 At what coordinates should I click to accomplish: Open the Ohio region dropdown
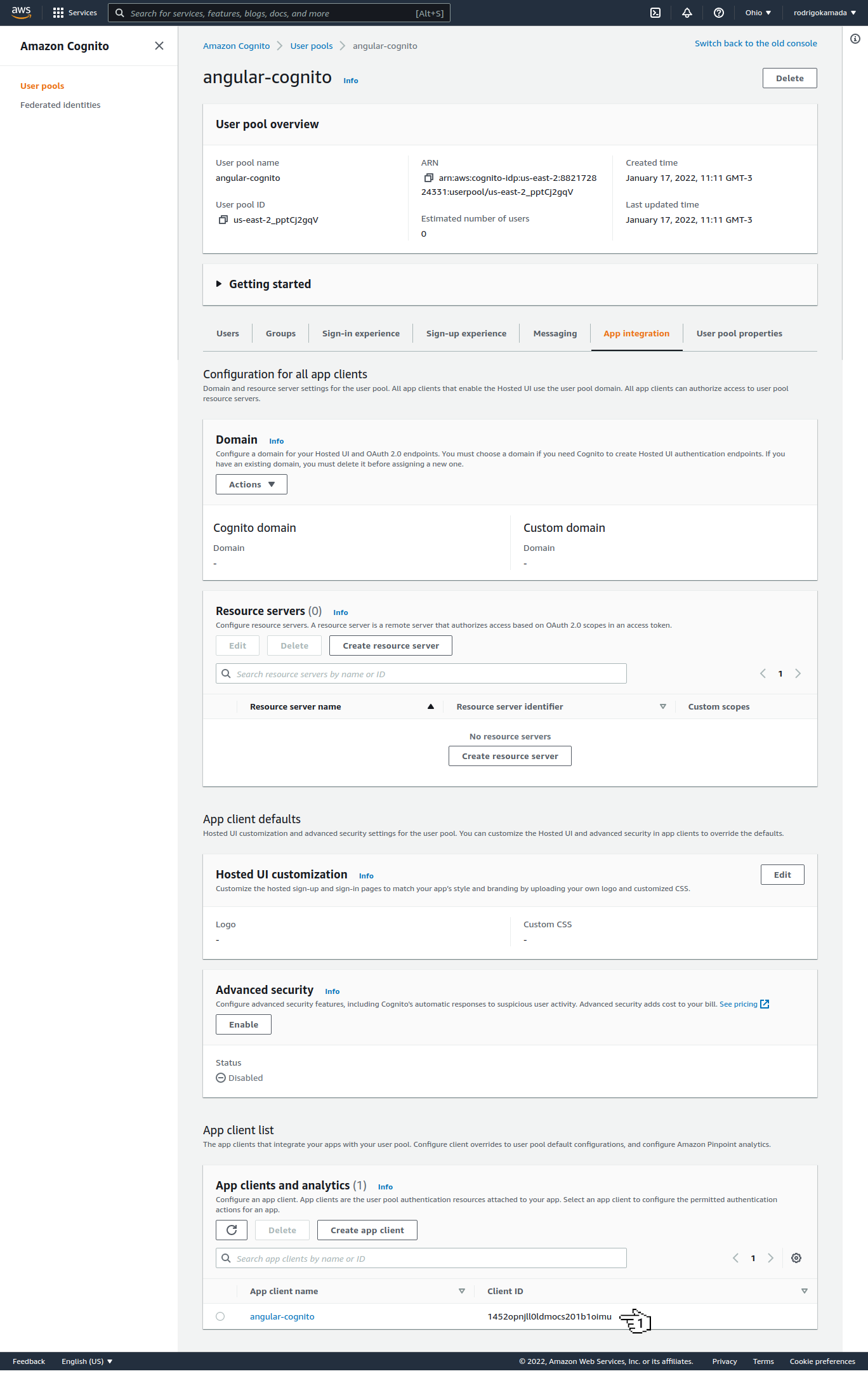tap(758, 13)
